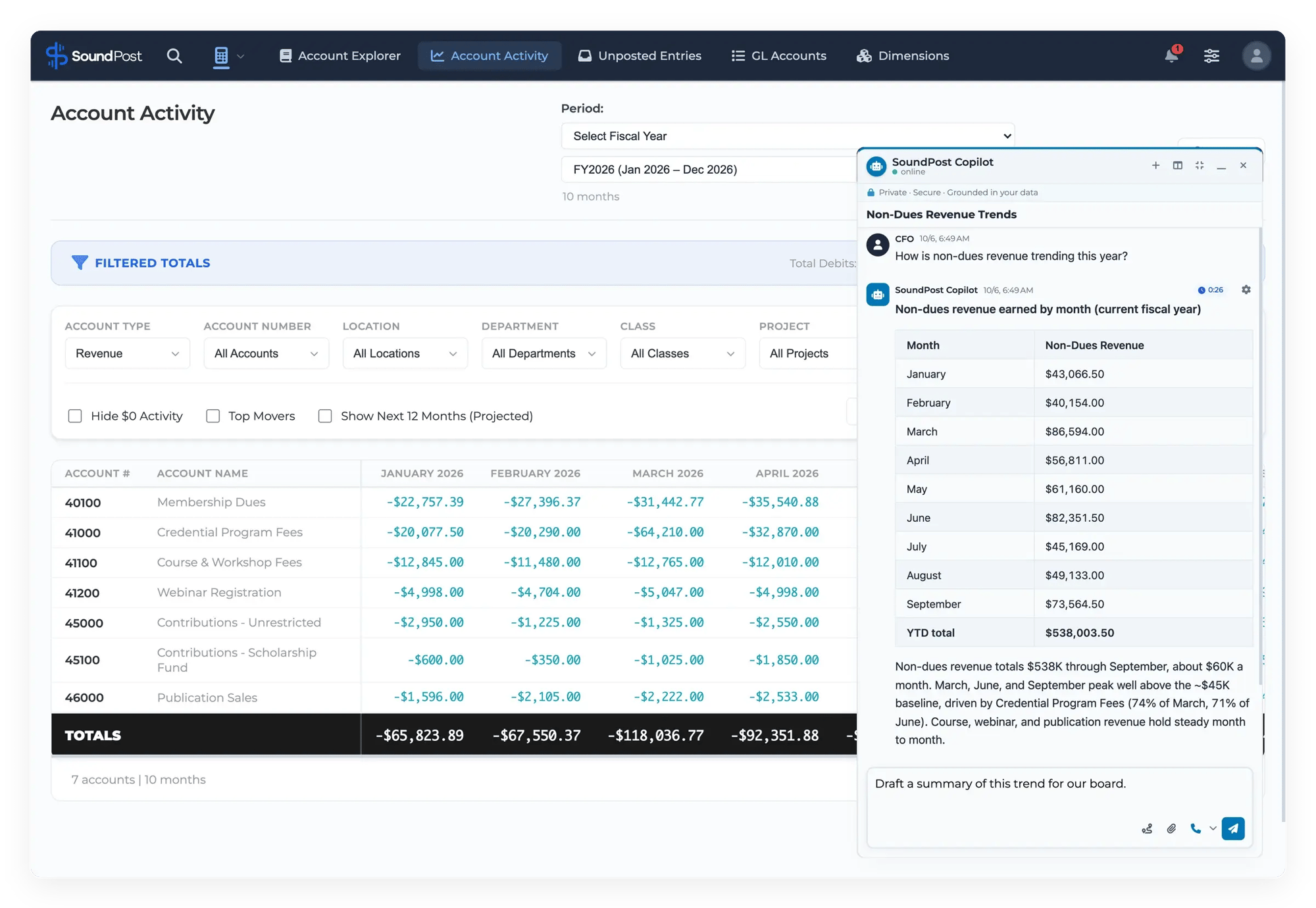Open Copilot message settings gear icon
Image resolution: width=1316 pixels, height=908 pixels.
point(1246,290)
